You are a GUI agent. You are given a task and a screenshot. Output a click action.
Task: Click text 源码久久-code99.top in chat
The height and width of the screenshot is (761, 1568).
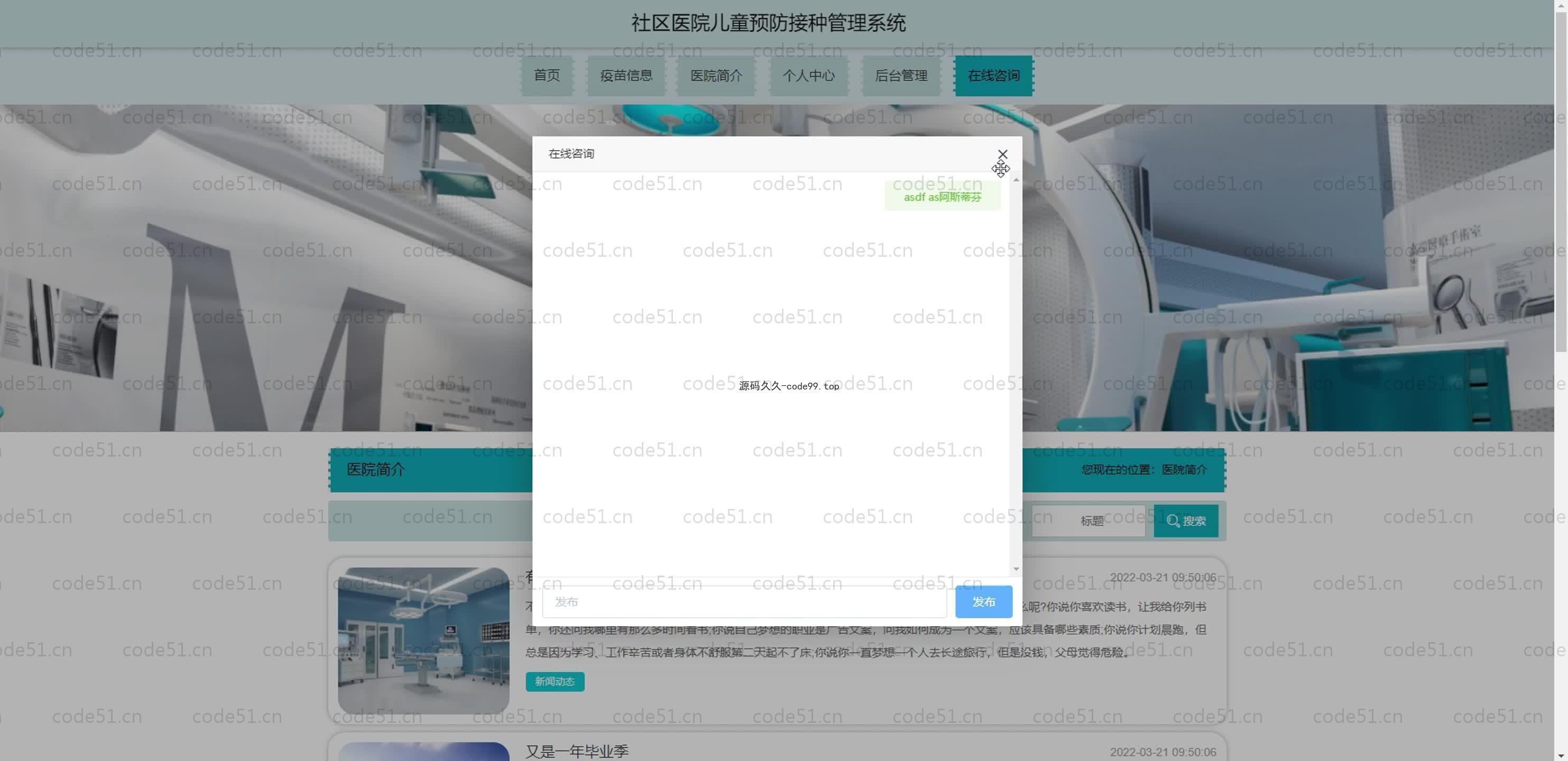[789, 386]
